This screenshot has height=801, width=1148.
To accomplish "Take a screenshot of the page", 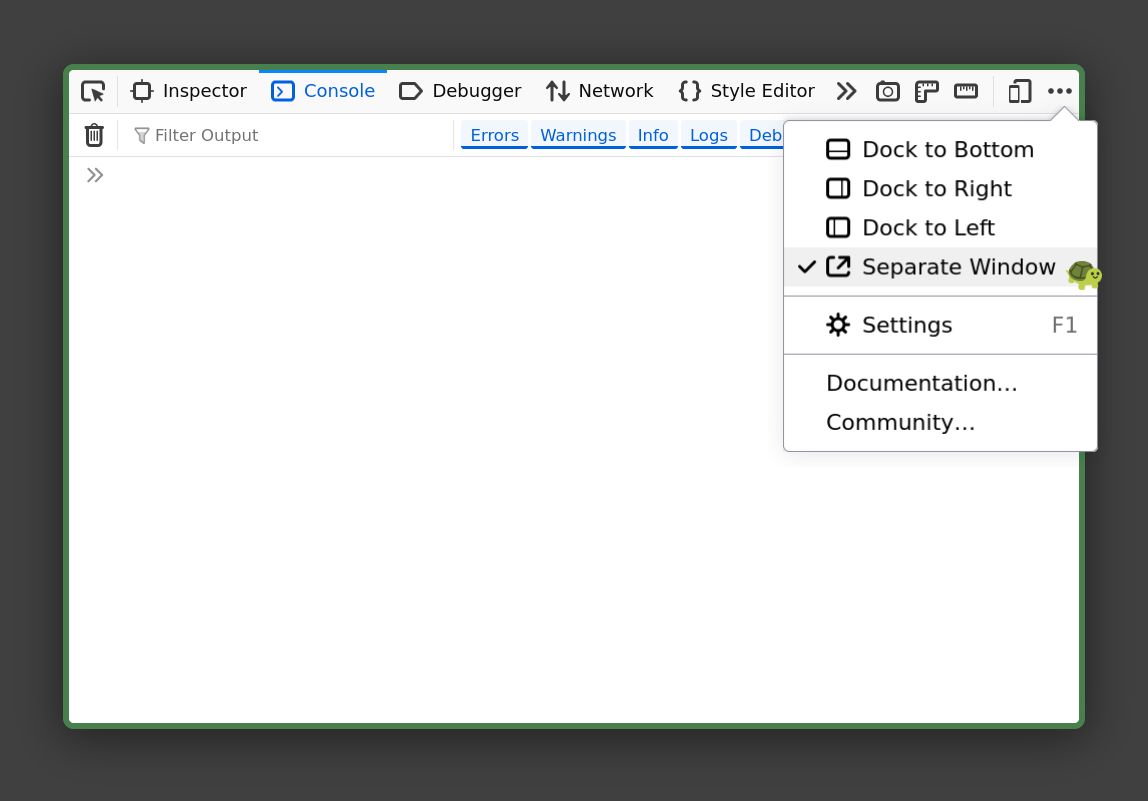I will pyautogui.click(x=887, y=91).
